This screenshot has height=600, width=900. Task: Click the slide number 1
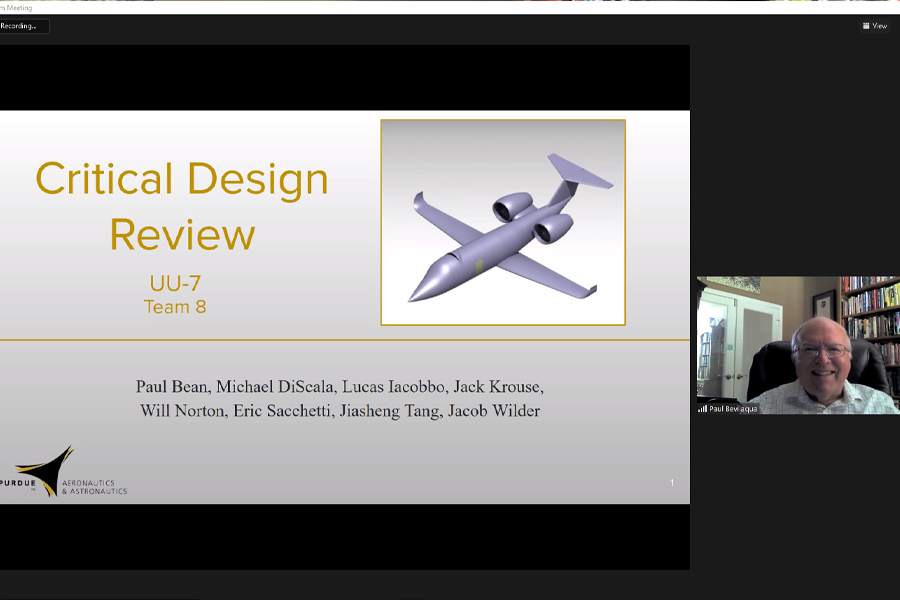pyautogui.click(x=672, y=483)
